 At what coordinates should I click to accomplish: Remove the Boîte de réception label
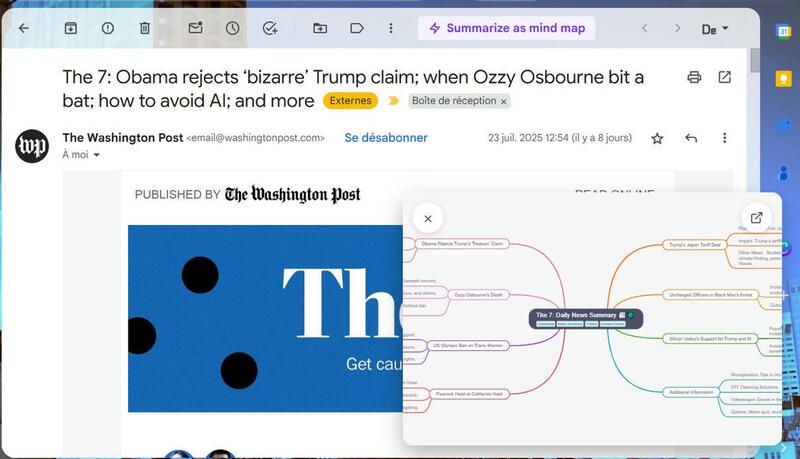click(504, 101)
